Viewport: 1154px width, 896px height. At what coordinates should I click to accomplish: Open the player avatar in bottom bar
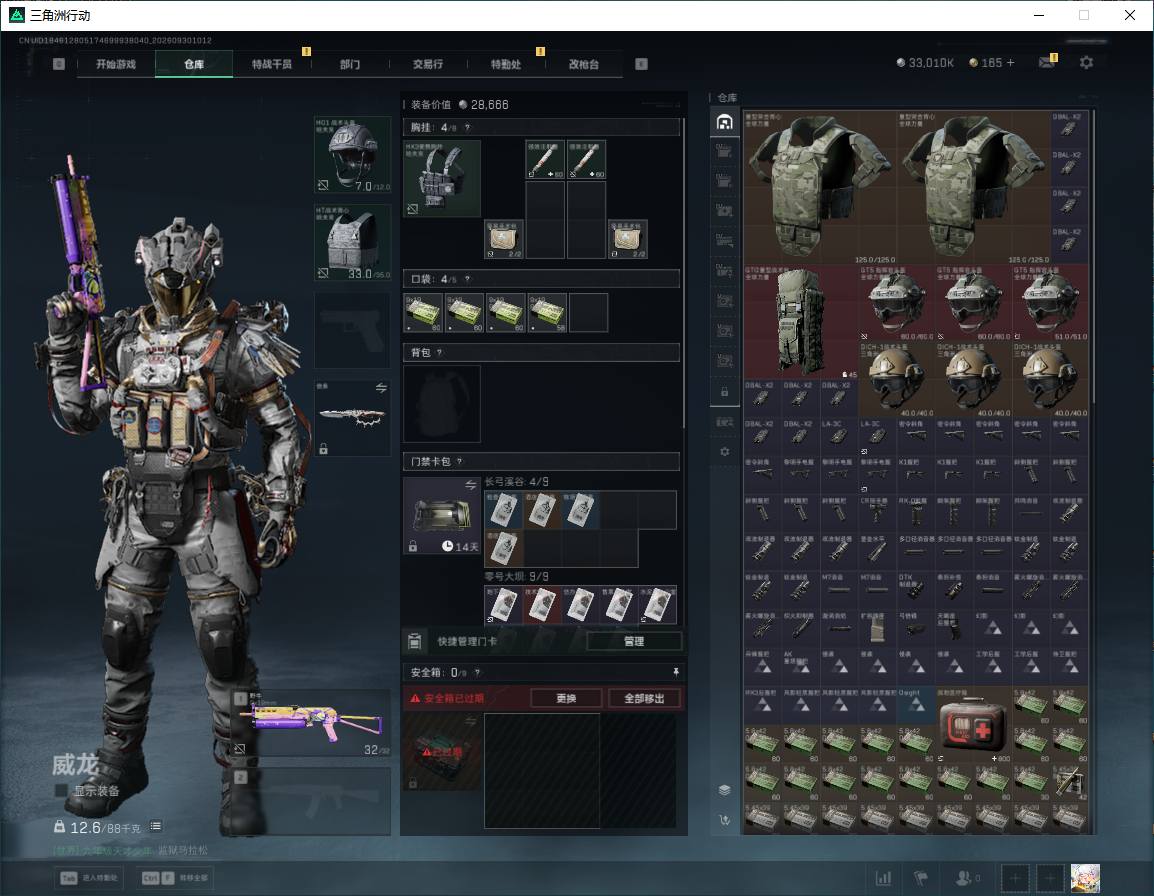(1085, 878)
